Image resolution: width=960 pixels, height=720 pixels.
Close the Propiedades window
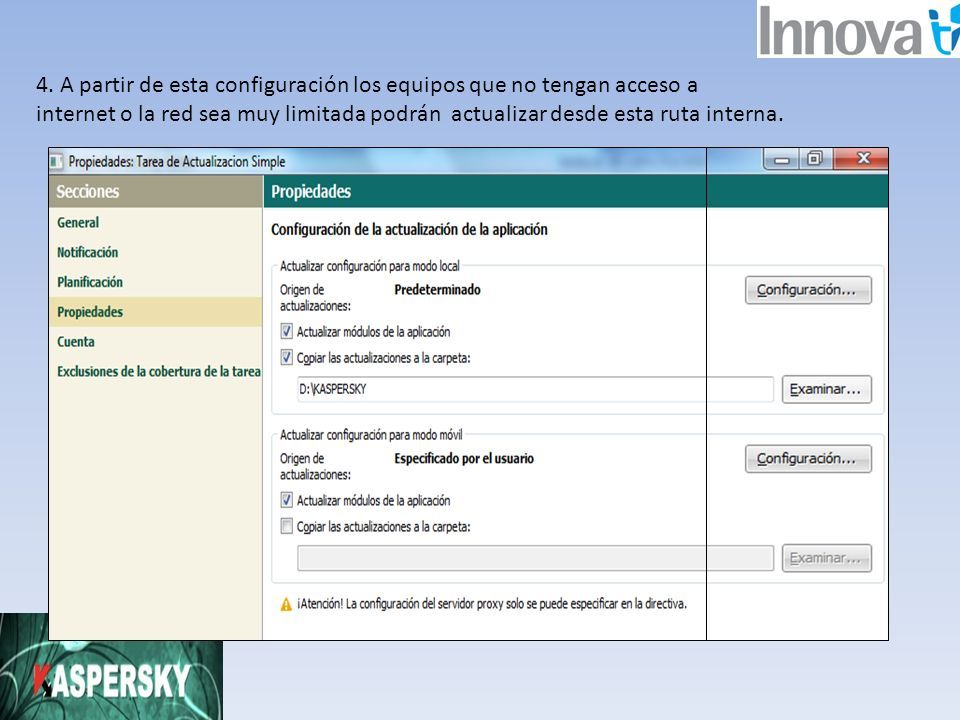863,159
